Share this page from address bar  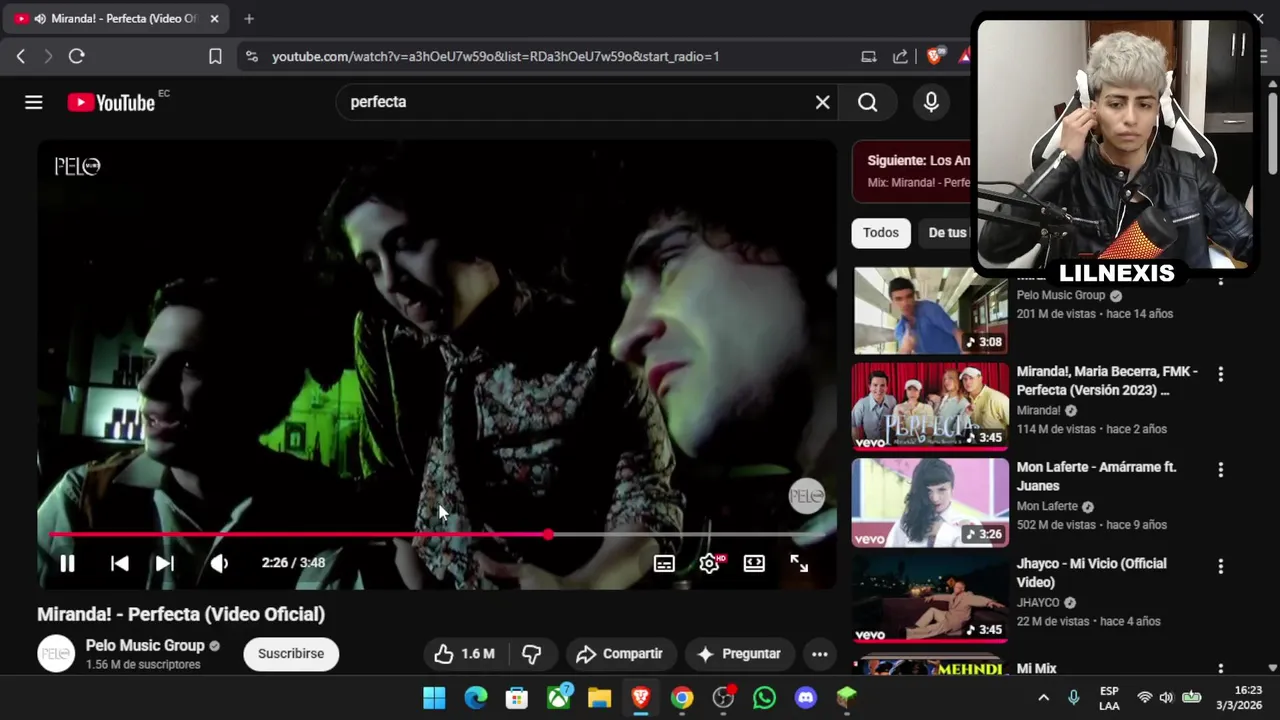coord(901,57)
